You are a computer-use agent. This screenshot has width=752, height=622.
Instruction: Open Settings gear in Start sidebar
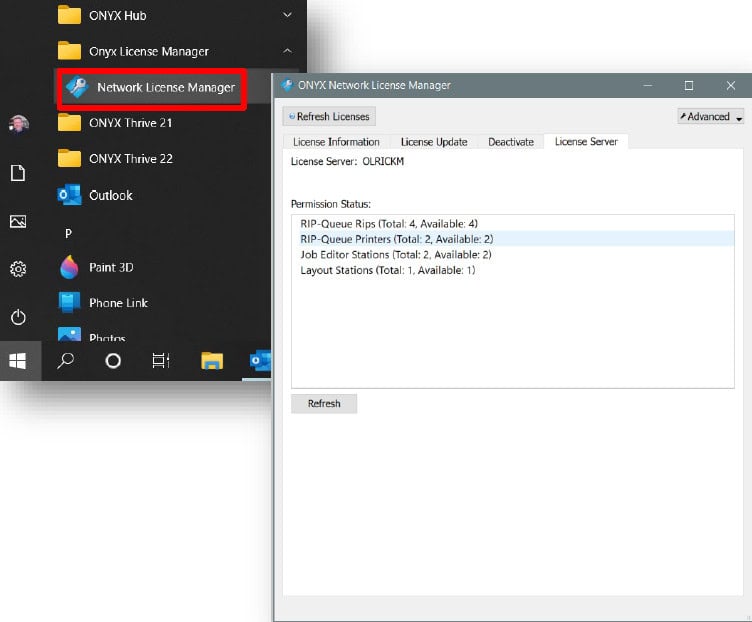tap(18, 269)
